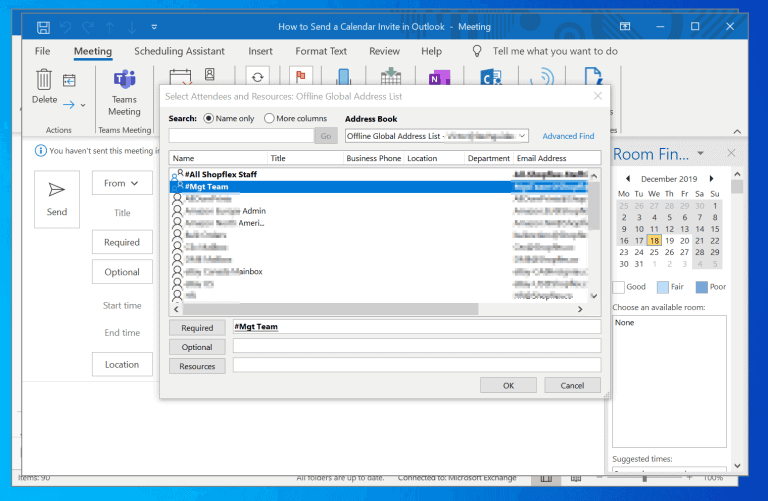768x501 pixels.
Task: Open the Scheduling Assistant tab
Action: (179, 51)
